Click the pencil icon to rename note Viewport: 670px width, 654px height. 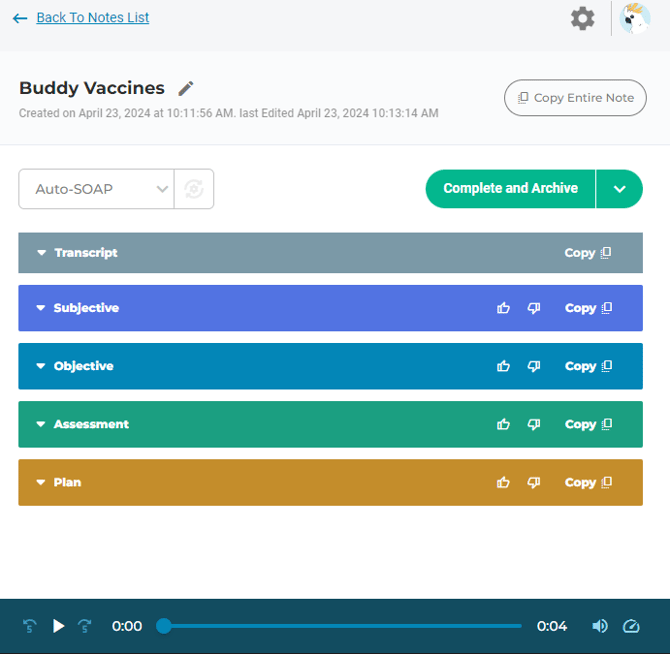point(186,88)
